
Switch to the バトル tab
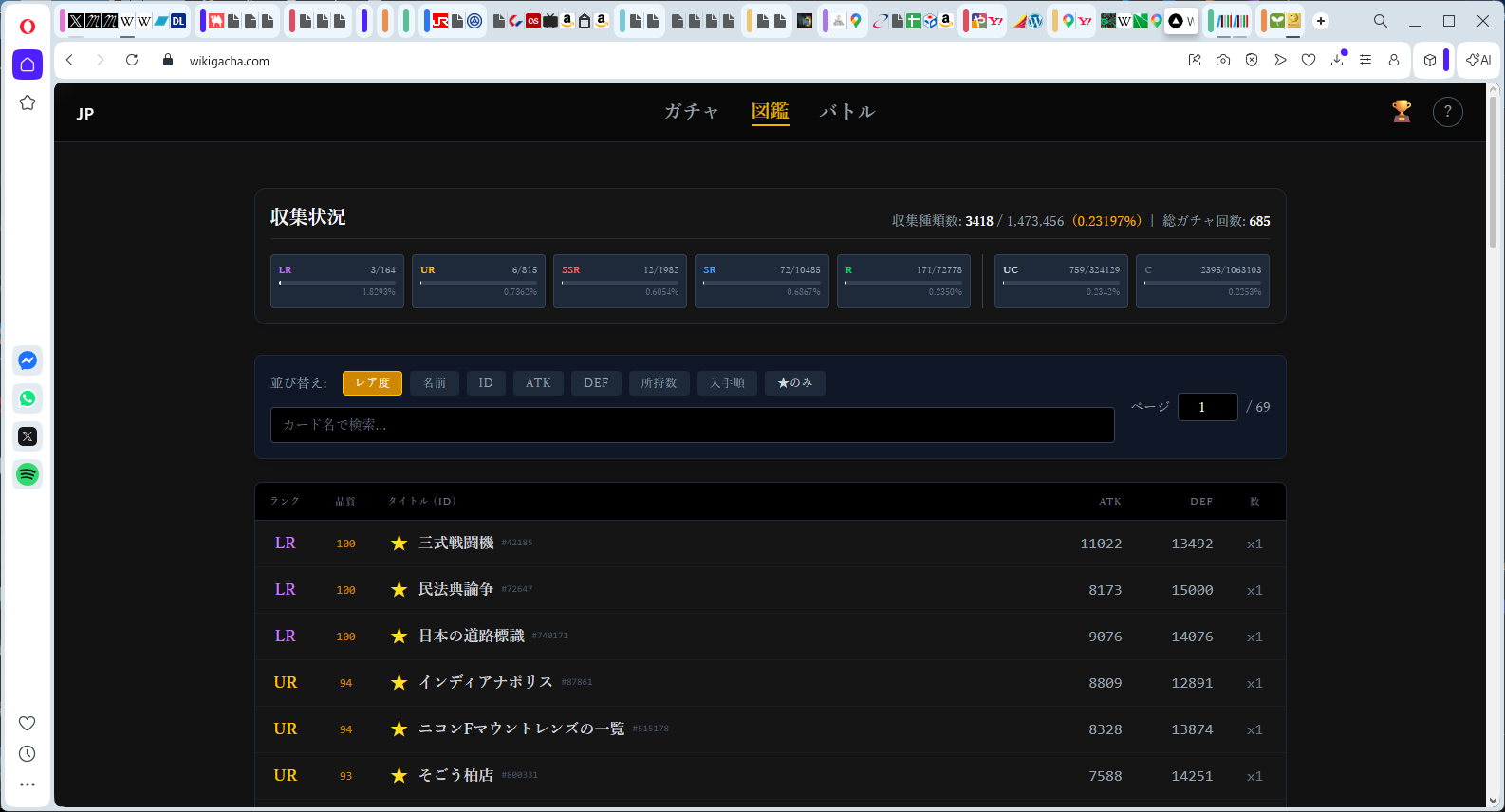point(846,112)
